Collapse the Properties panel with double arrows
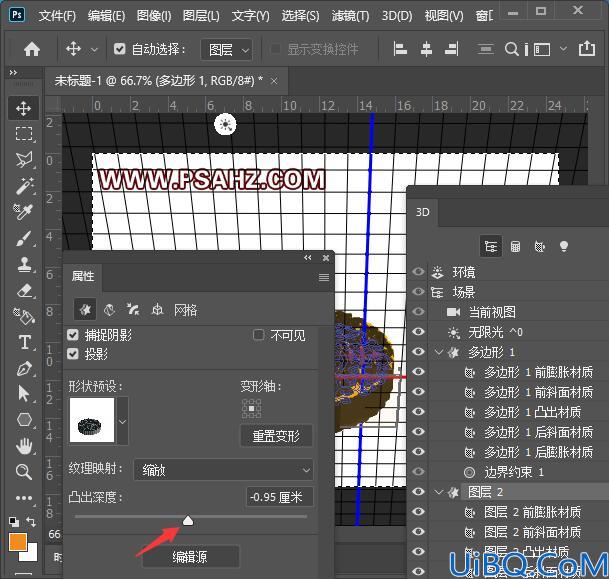 308,257
